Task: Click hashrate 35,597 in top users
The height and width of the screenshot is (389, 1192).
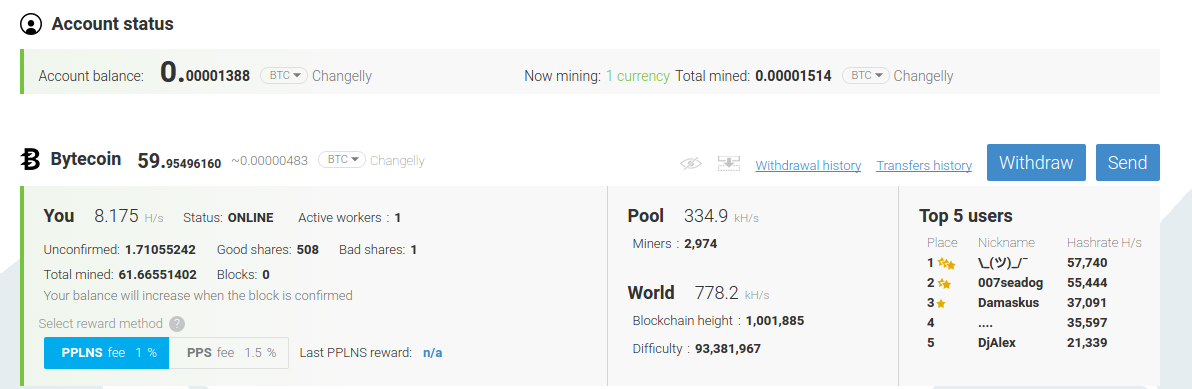Action: [1087, 323]
